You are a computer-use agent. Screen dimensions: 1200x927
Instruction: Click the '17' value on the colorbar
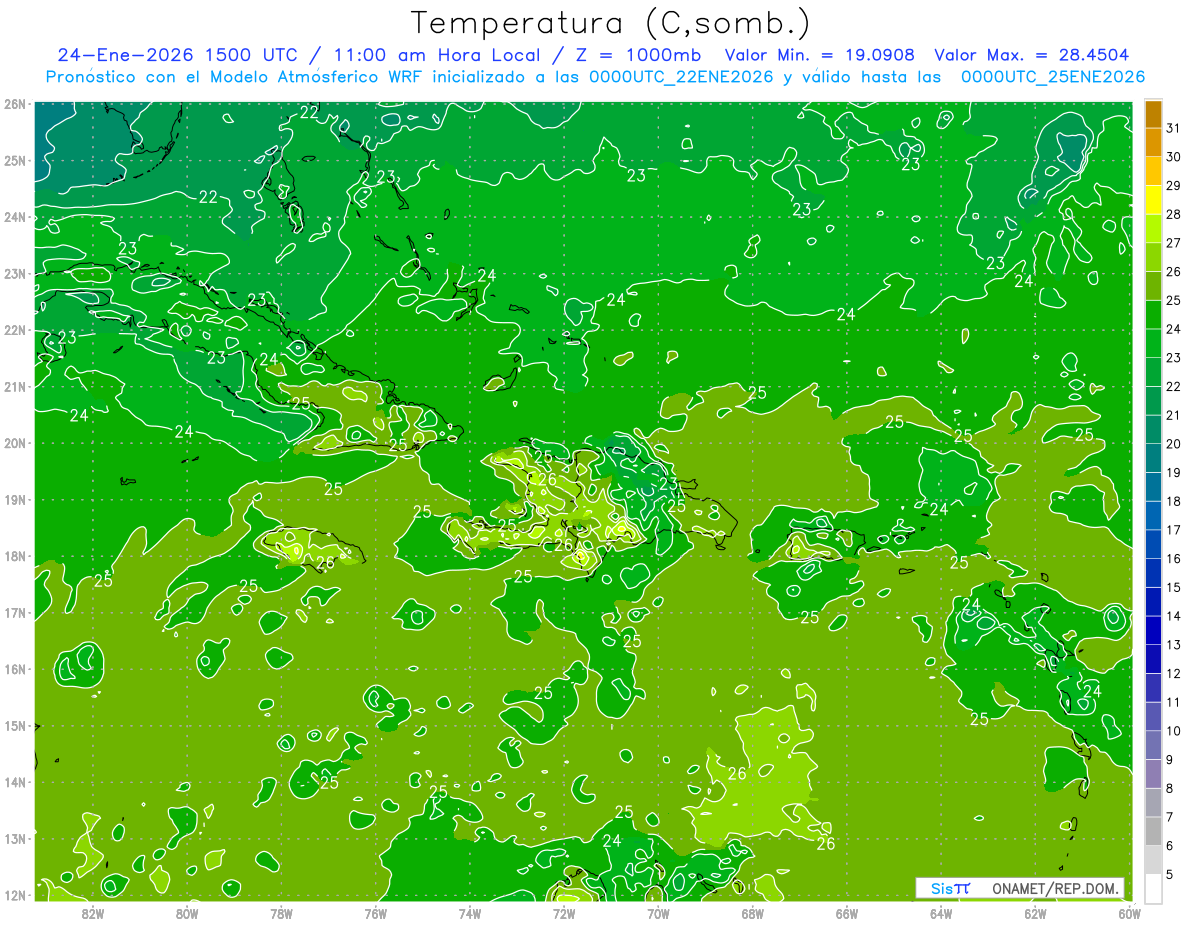click(1173, 530)
